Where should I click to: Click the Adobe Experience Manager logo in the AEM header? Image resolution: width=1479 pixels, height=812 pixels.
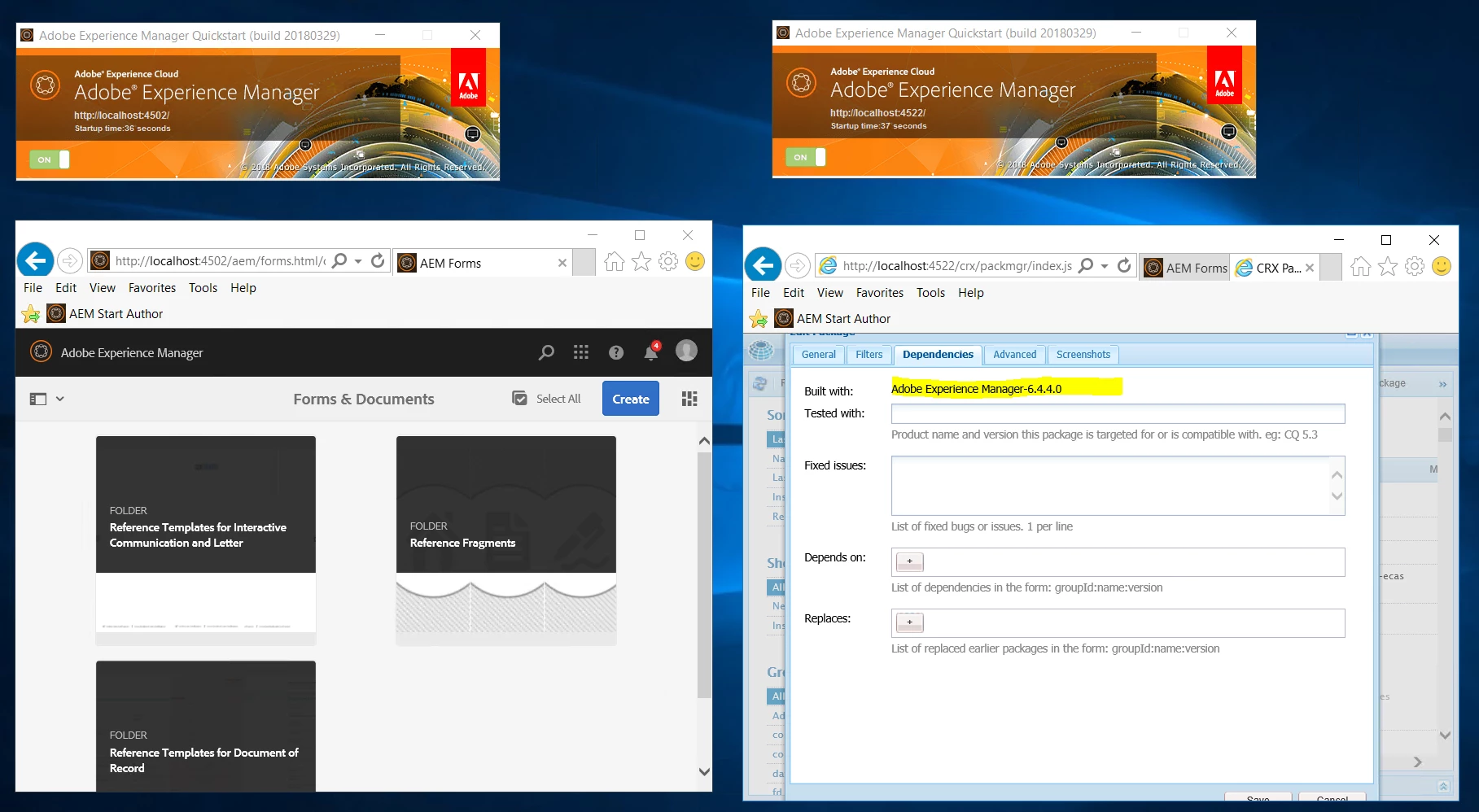pyautogui.click(x=41, y=351)
